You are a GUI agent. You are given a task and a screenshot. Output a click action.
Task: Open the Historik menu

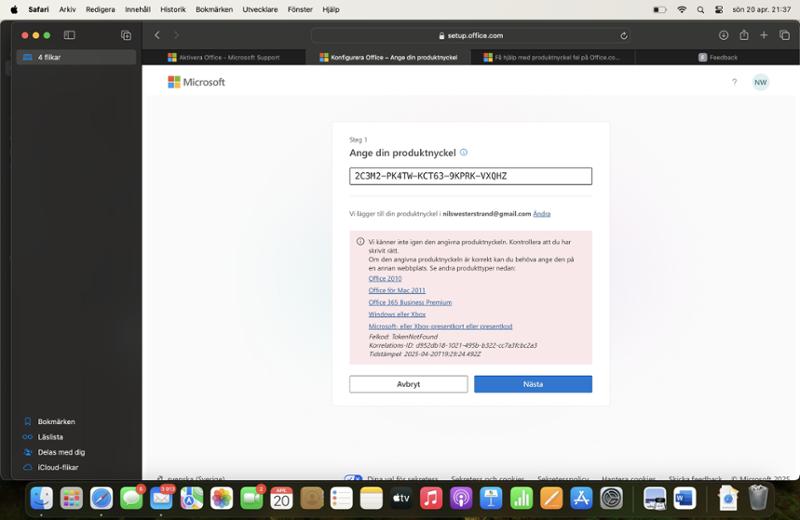pyautogui.click(x=173, y=9)
